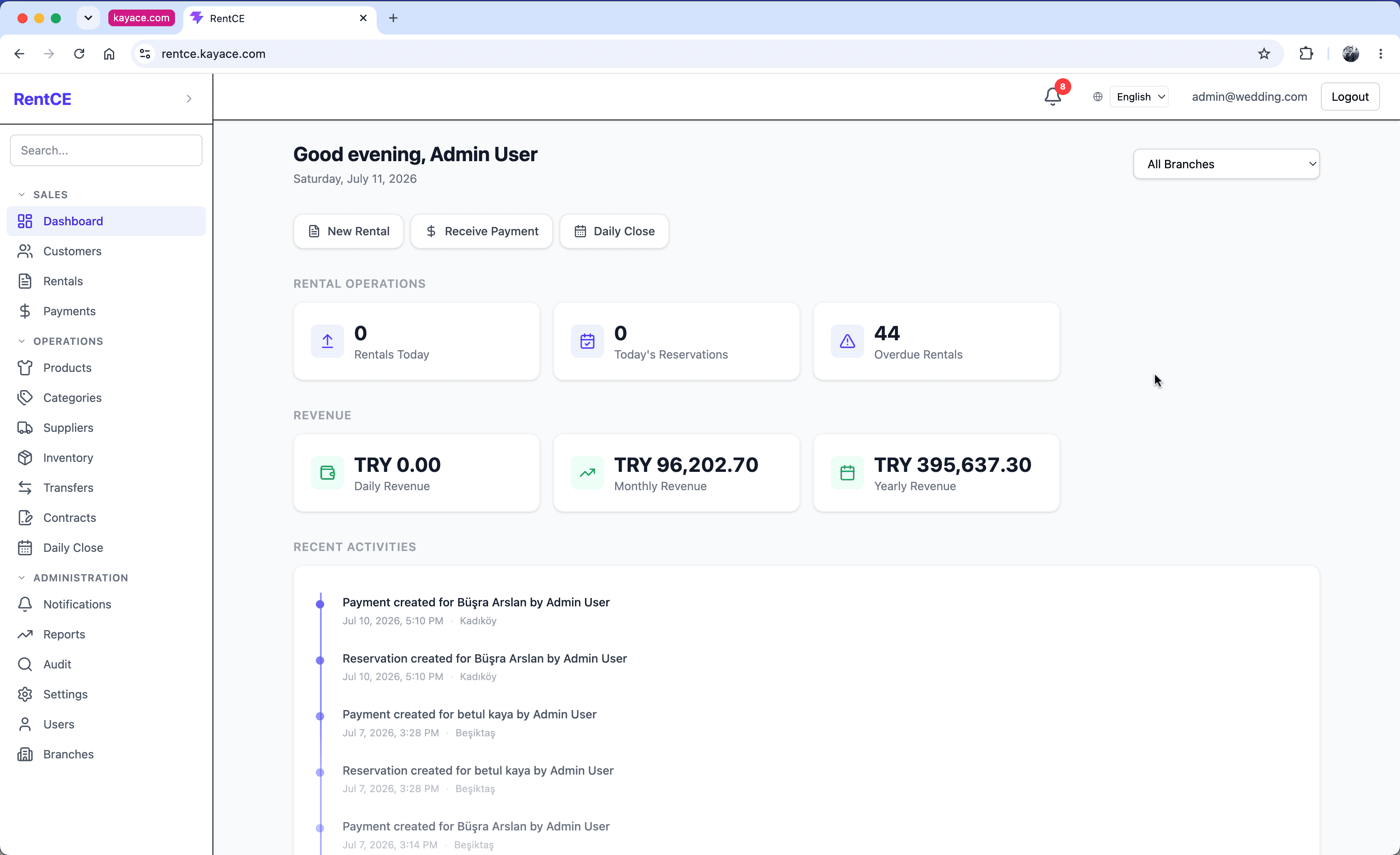1400x855 pixels.
Task: Click the Dashboard grid icon in sidebar
Action: (x=25, y=221)
